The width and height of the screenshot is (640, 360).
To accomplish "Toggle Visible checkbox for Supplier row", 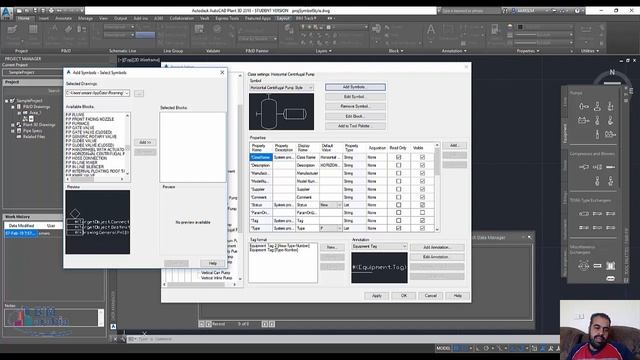I will (422, 189).
